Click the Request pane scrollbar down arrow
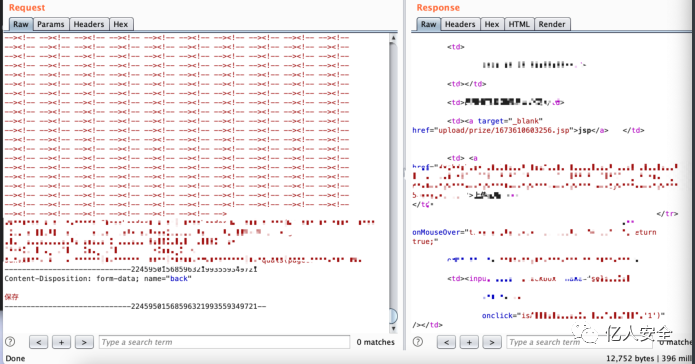Viewport: 695px width, 364px height. [x=393, y=329]
